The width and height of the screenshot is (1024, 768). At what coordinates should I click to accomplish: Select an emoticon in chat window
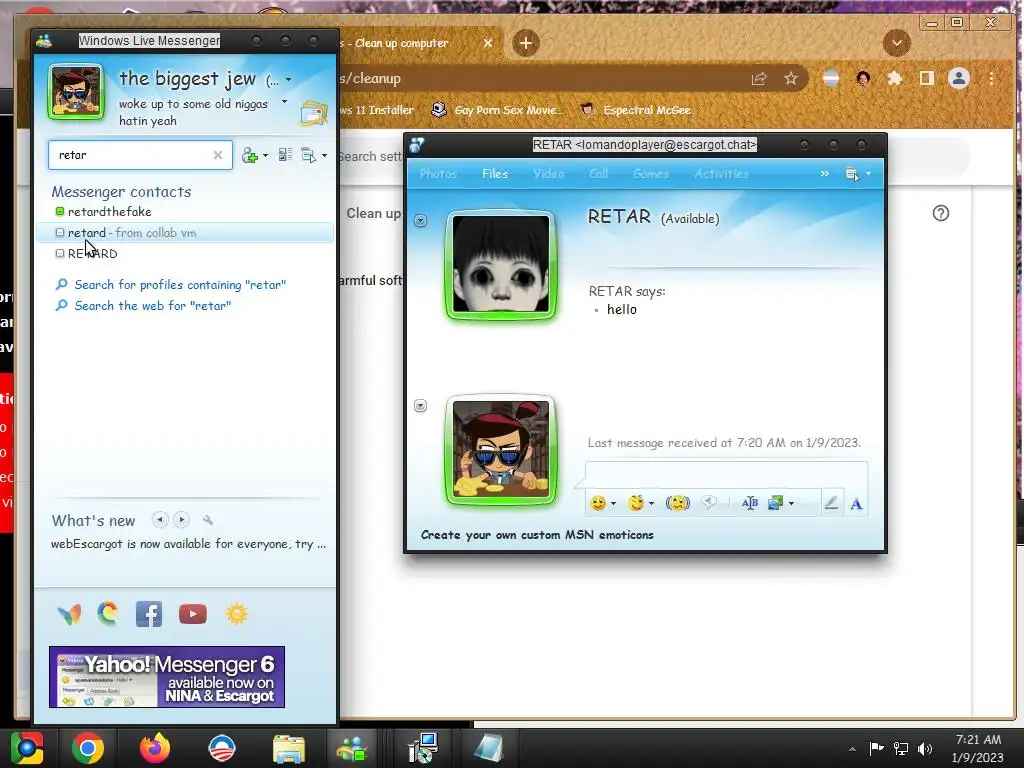[598, 503]
